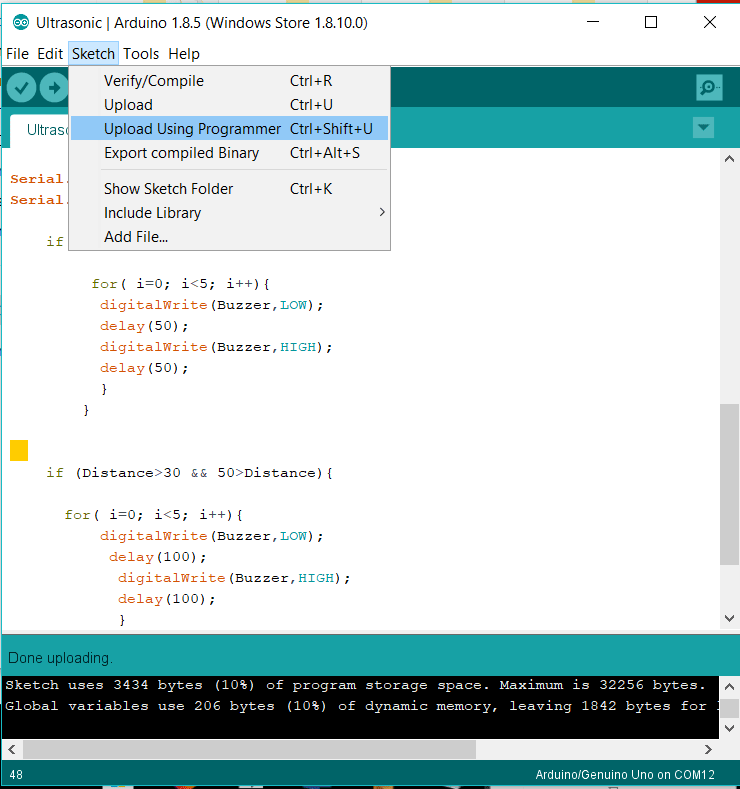Click the 'digitalWrite(Buzzer,HIGH);' line above delay(50)
Viewport: 740px width, 789px height.
[216, 347]
